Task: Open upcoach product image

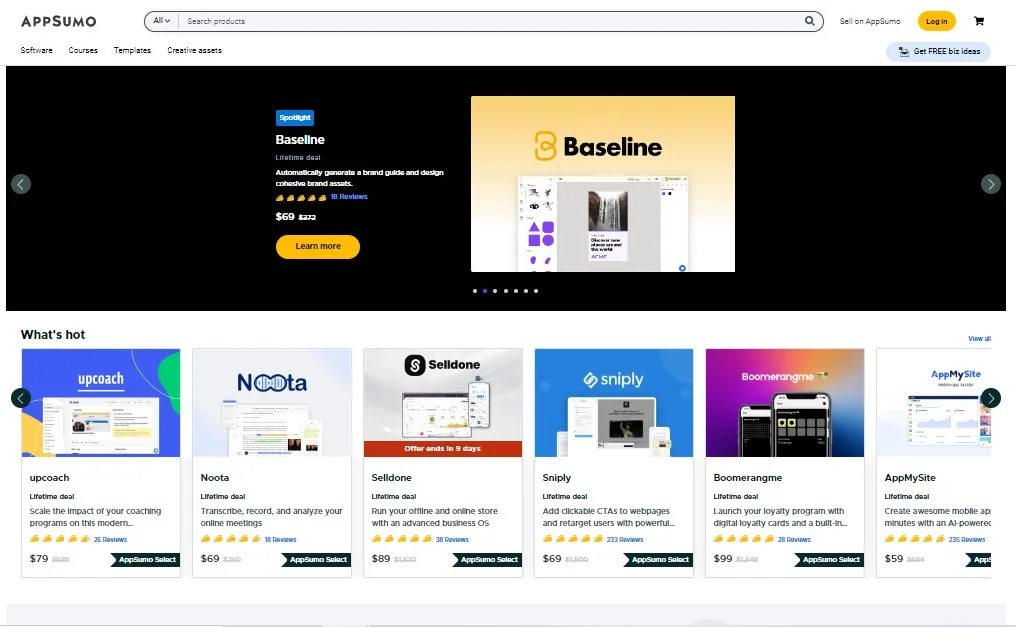Action: [101, 403]
